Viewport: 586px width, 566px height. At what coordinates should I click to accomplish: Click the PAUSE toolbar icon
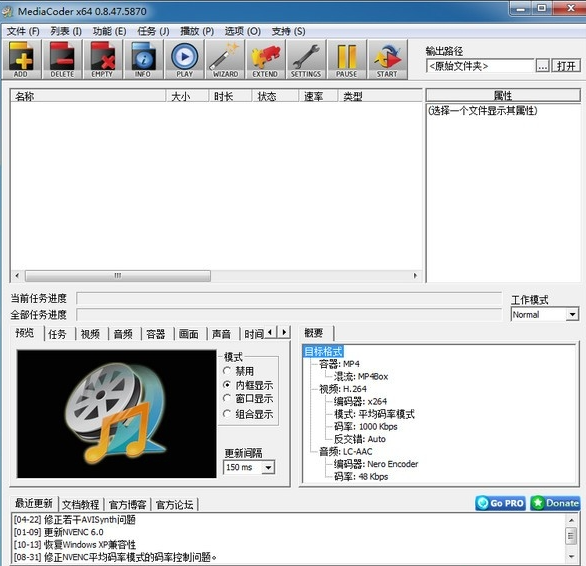pyautogui.click(x=346, y=59)
